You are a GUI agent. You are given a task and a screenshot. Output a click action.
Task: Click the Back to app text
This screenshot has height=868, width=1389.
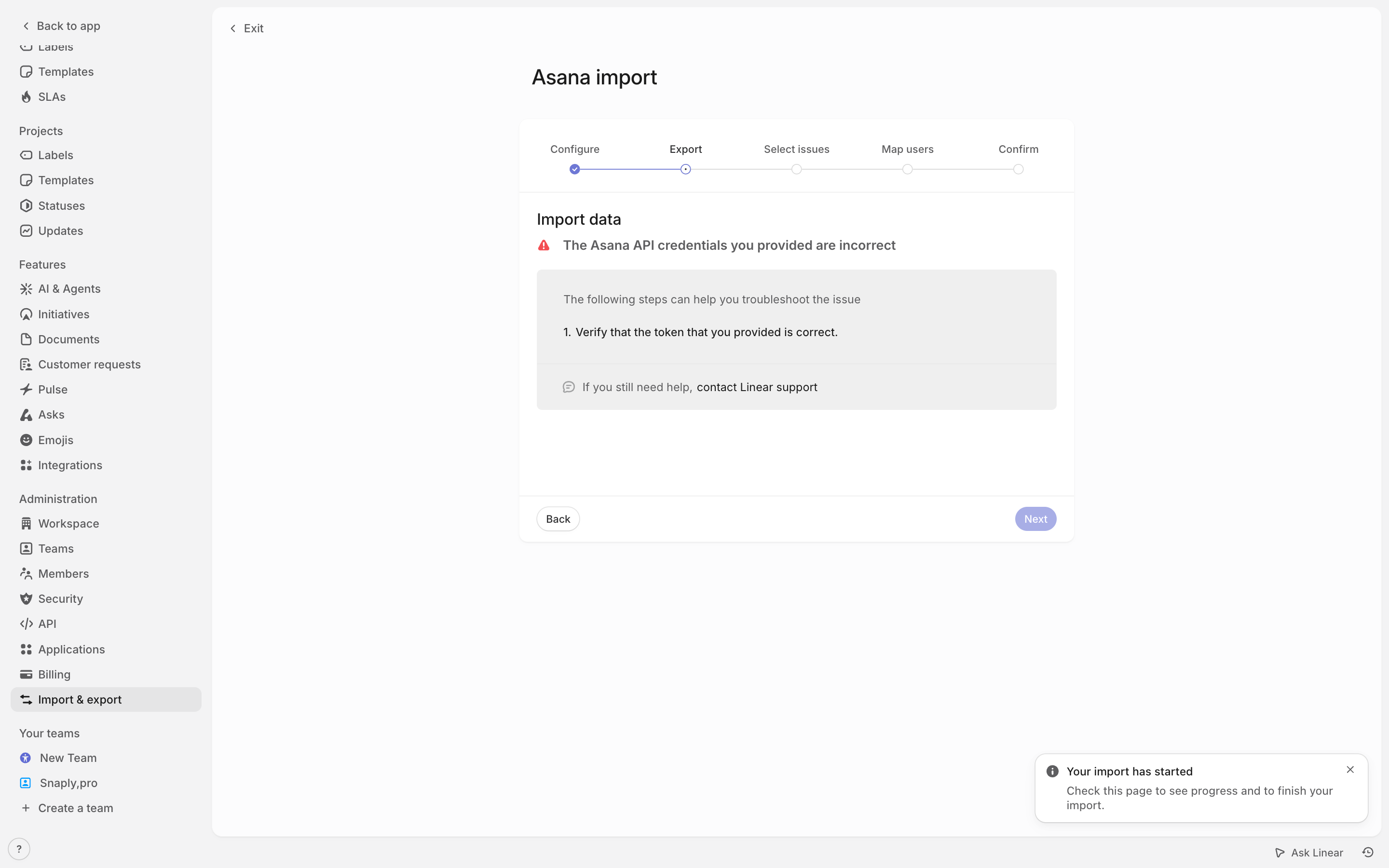(68, 26)
